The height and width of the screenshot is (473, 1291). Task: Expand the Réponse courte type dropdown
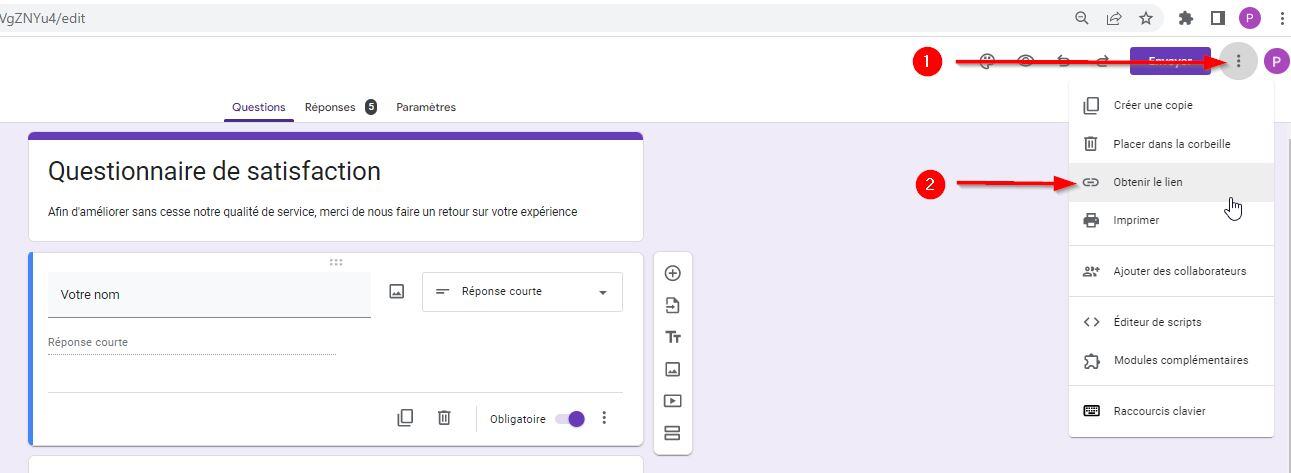point(522,292)
